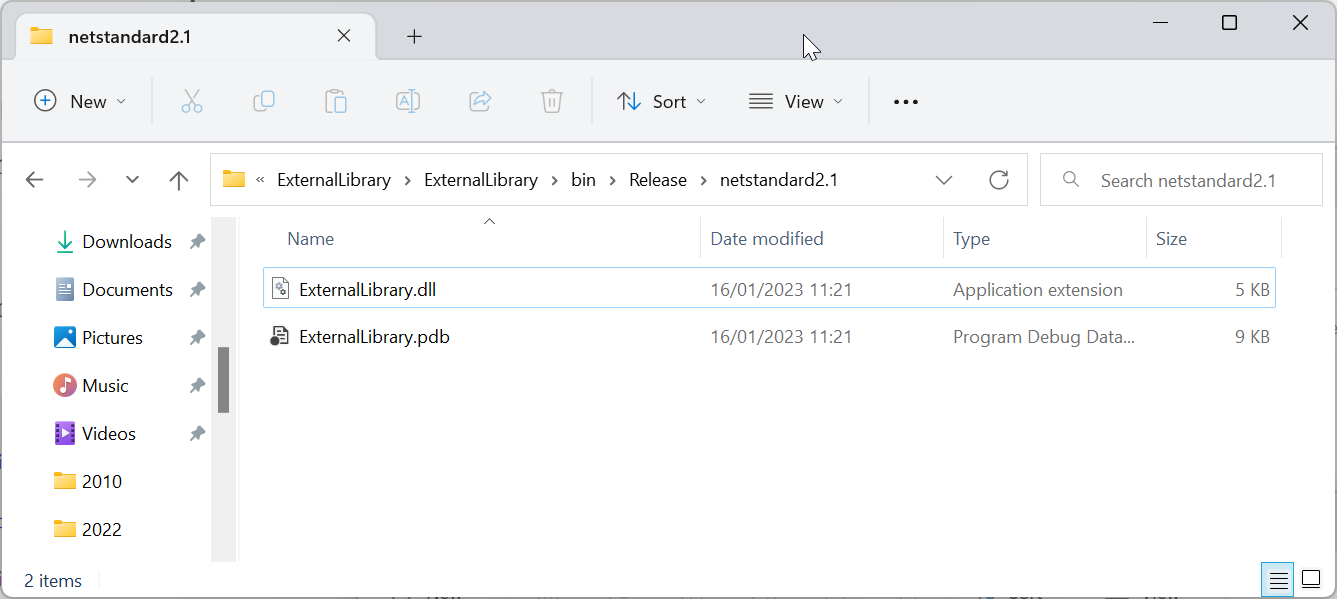Open Pictures in the navigation pane
The width and height of the screenshot is (1337, 599).
[x=112, y=337]
